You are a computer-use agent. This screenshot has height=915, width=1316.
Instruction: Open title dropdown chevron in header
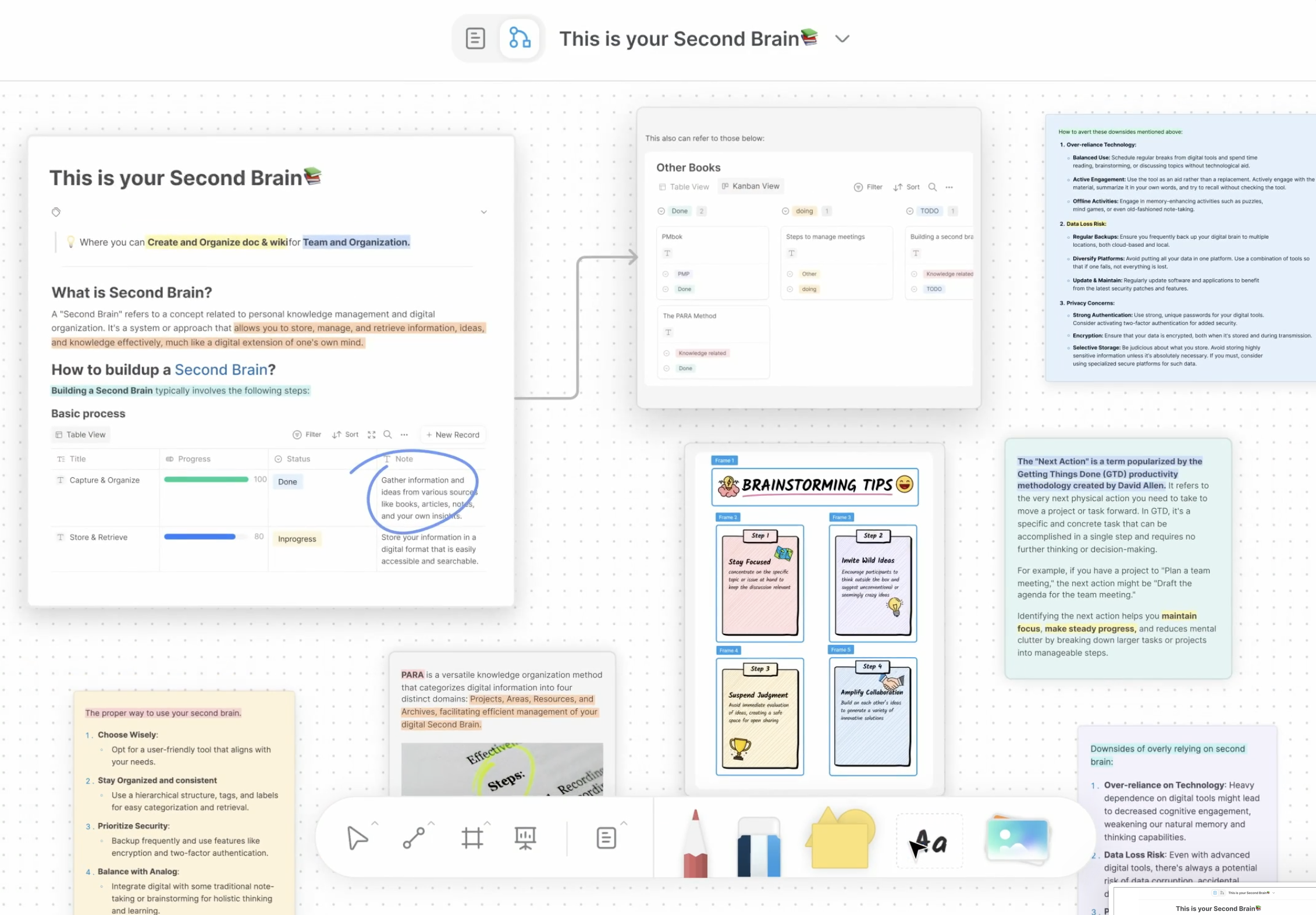842,39
